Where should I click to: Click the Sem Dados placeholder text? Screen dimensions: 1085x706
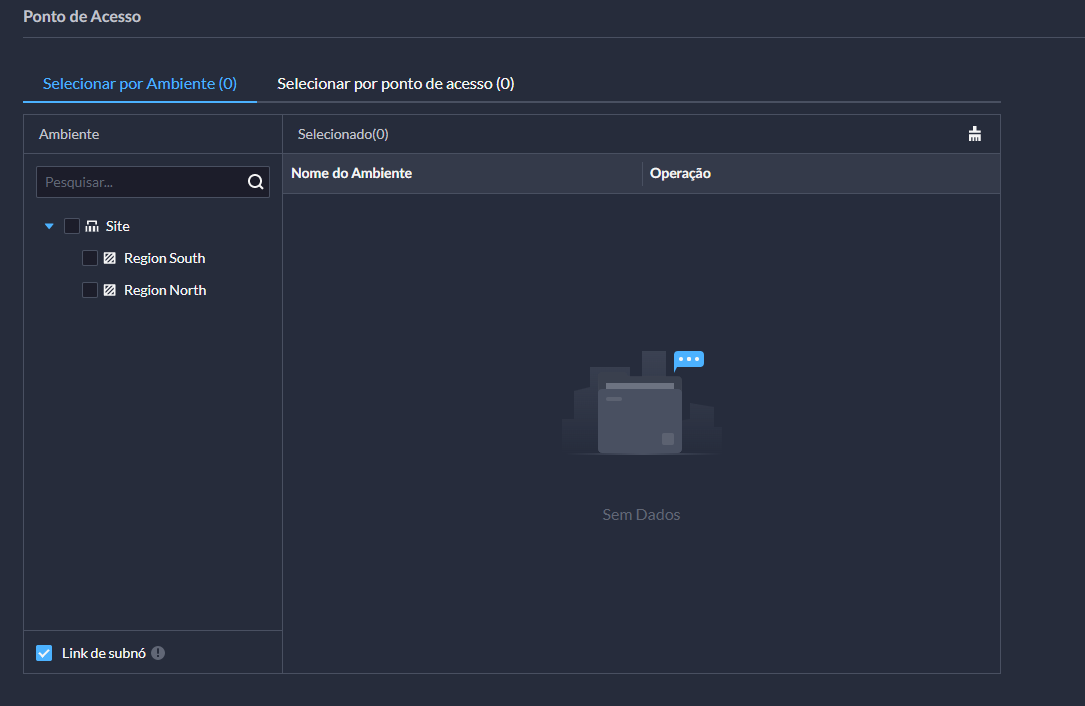(641, 514)
